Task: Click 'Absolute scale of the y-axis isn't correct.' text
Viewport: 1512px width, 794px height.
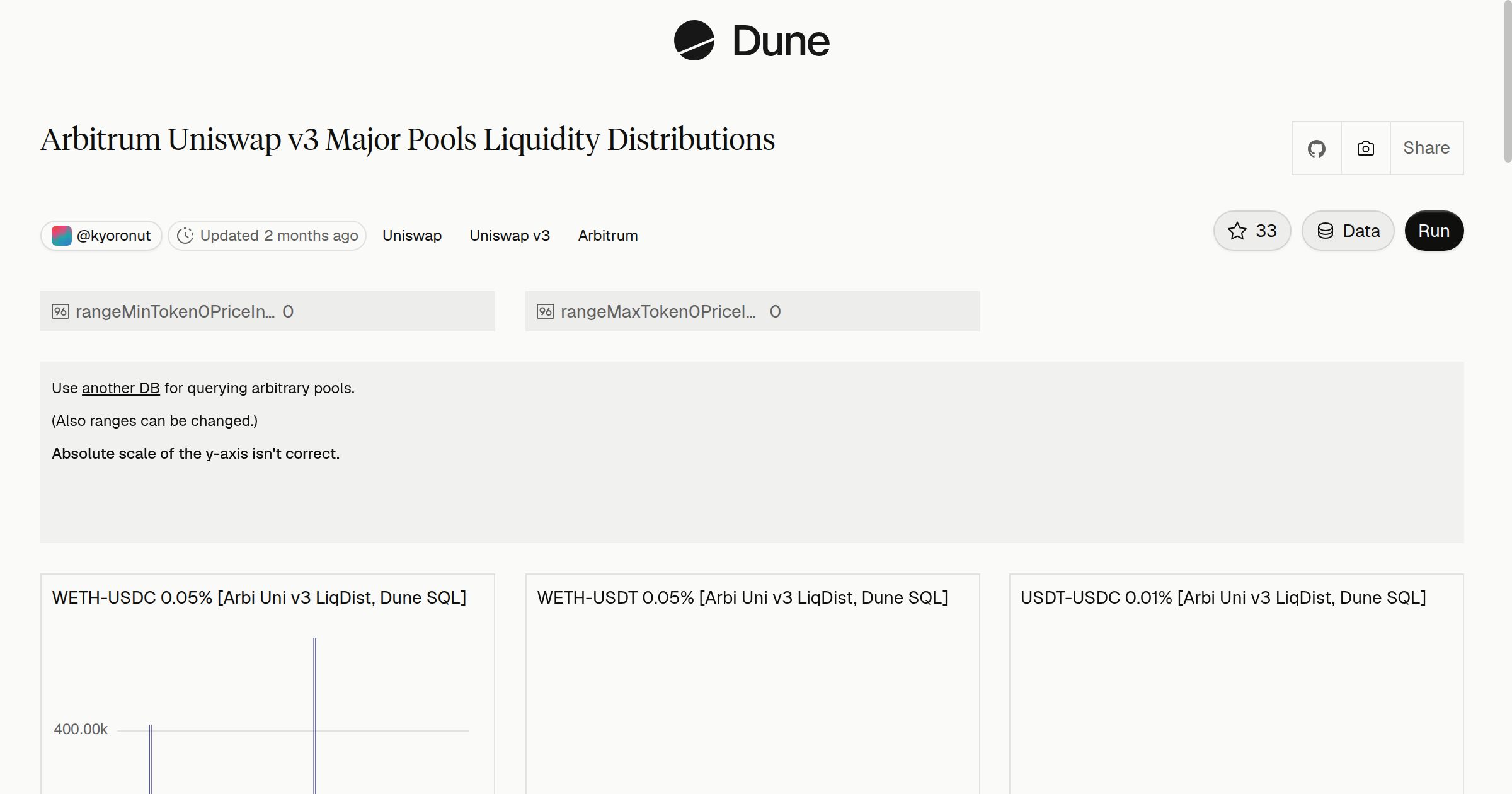Action: 195,454
